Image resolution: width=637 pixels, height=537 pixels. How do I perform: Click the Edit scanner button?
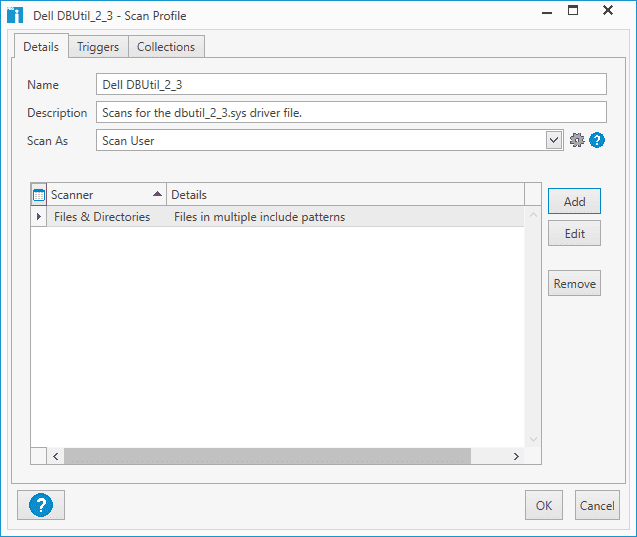[574, 234]
